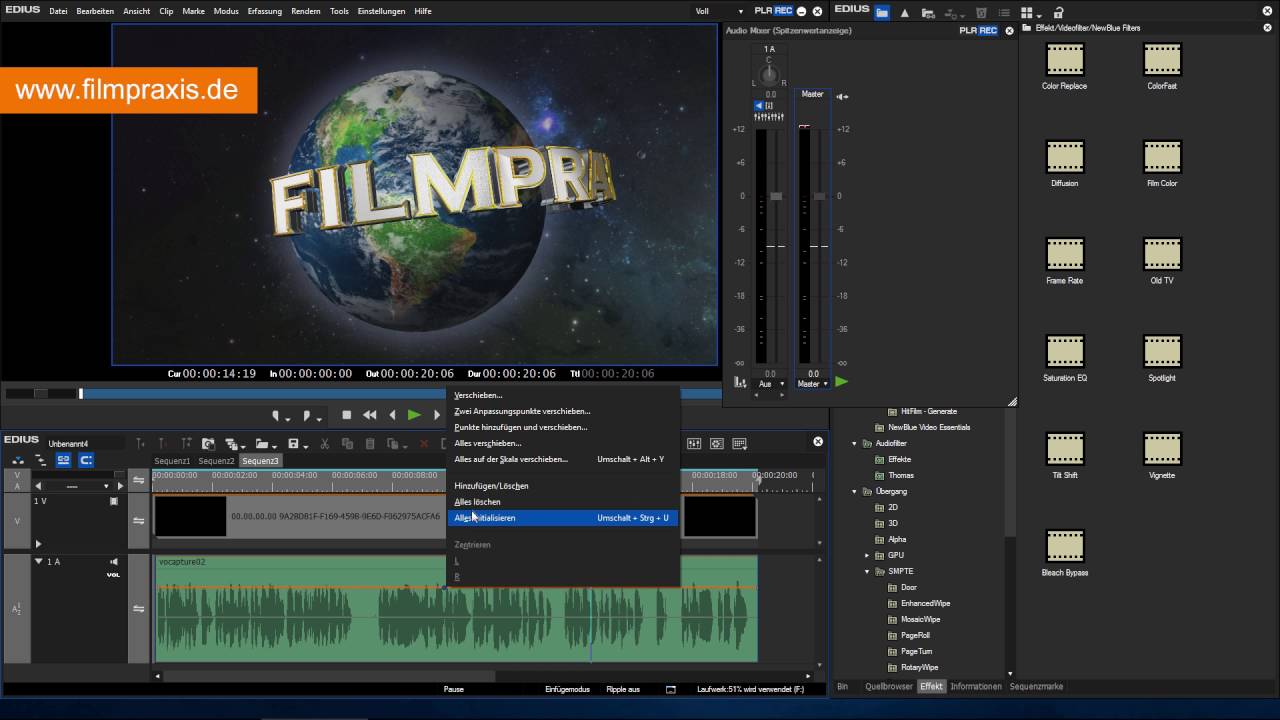1280x720 pixels.
Task: Open the Rendern menu
Action: [306, 11]
